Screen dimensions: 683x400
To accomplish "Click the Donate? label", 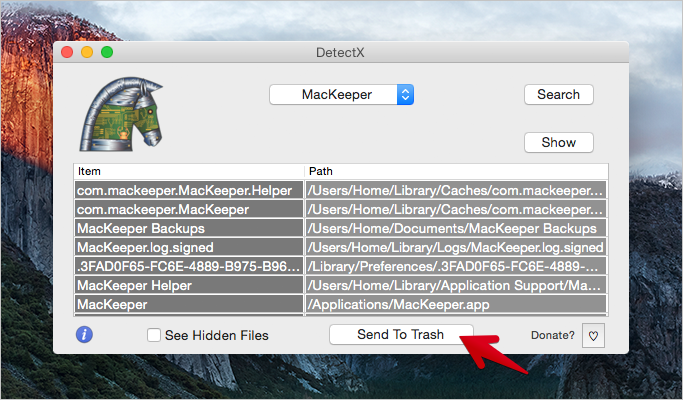I will pyautogui.click(x=553, y=335).
